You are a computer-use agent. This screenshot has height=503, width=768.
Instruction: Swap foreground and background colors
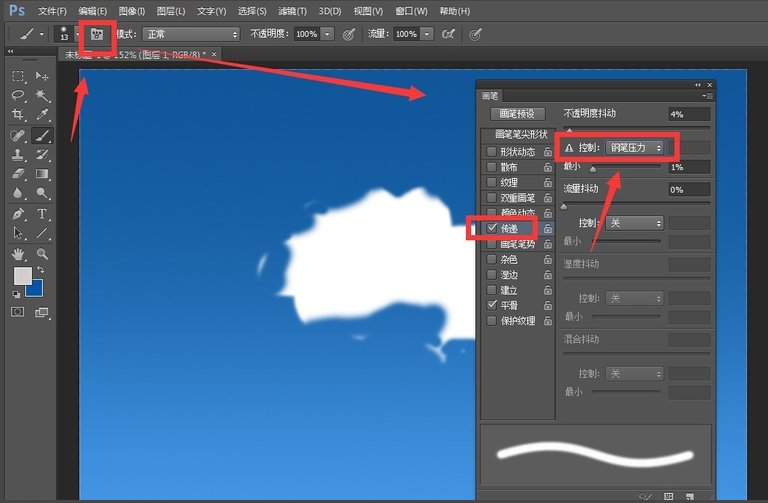[41, 270]
